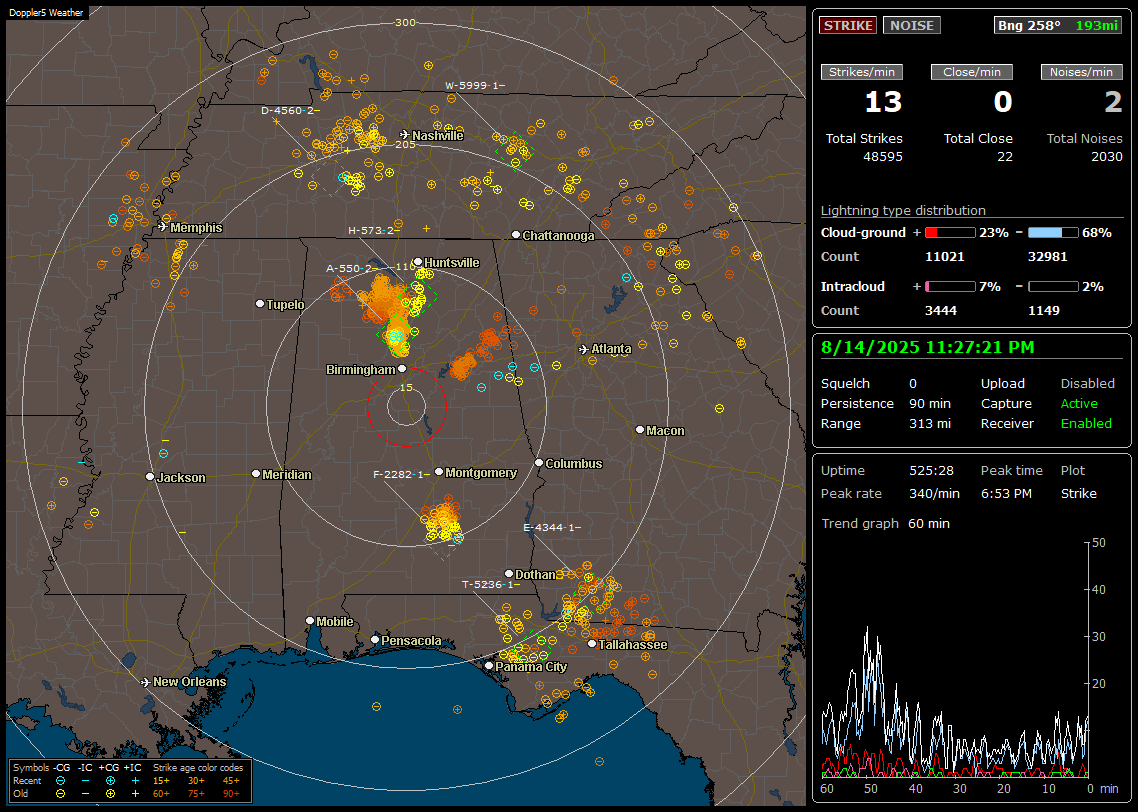Click the Upload Disabled status
The height and width of the screenshot is (812, 1138).
pyautogui.click(x=1087, y=383)
